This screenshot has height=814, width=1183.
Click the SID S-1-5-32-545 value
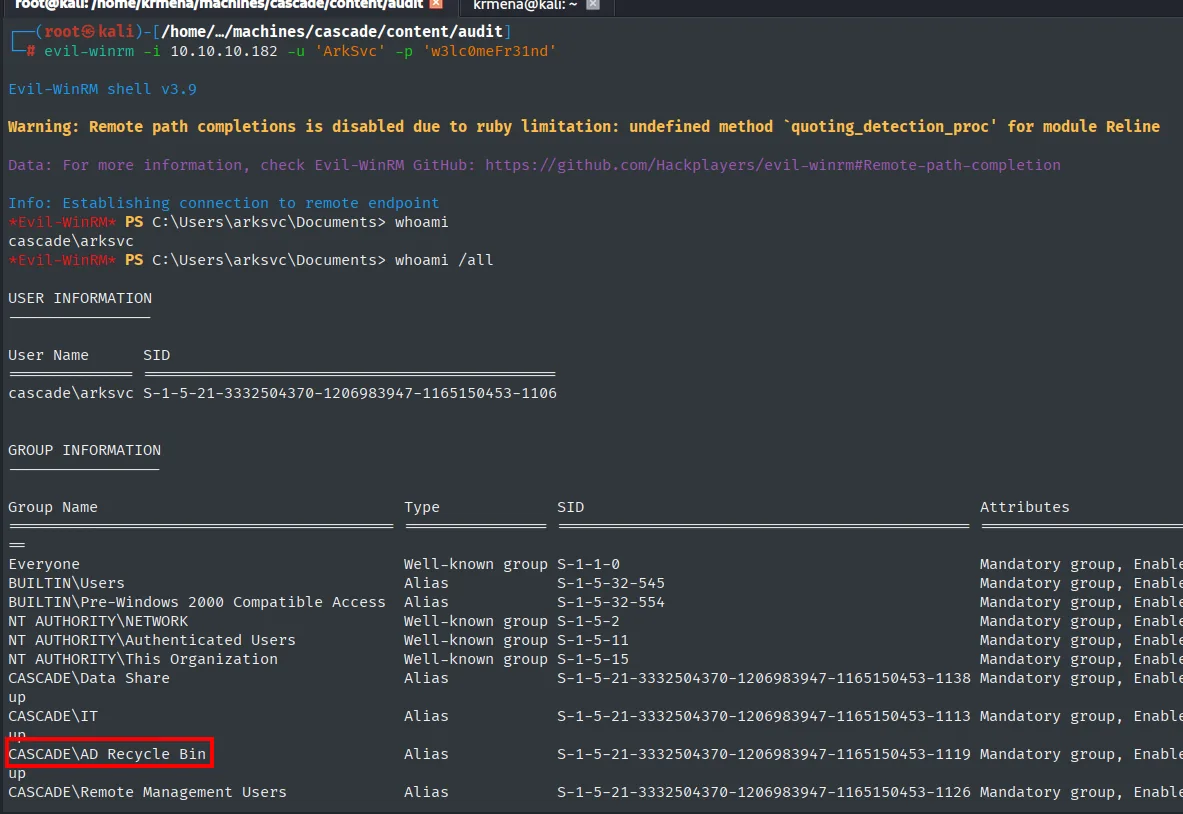pos(611,582)
